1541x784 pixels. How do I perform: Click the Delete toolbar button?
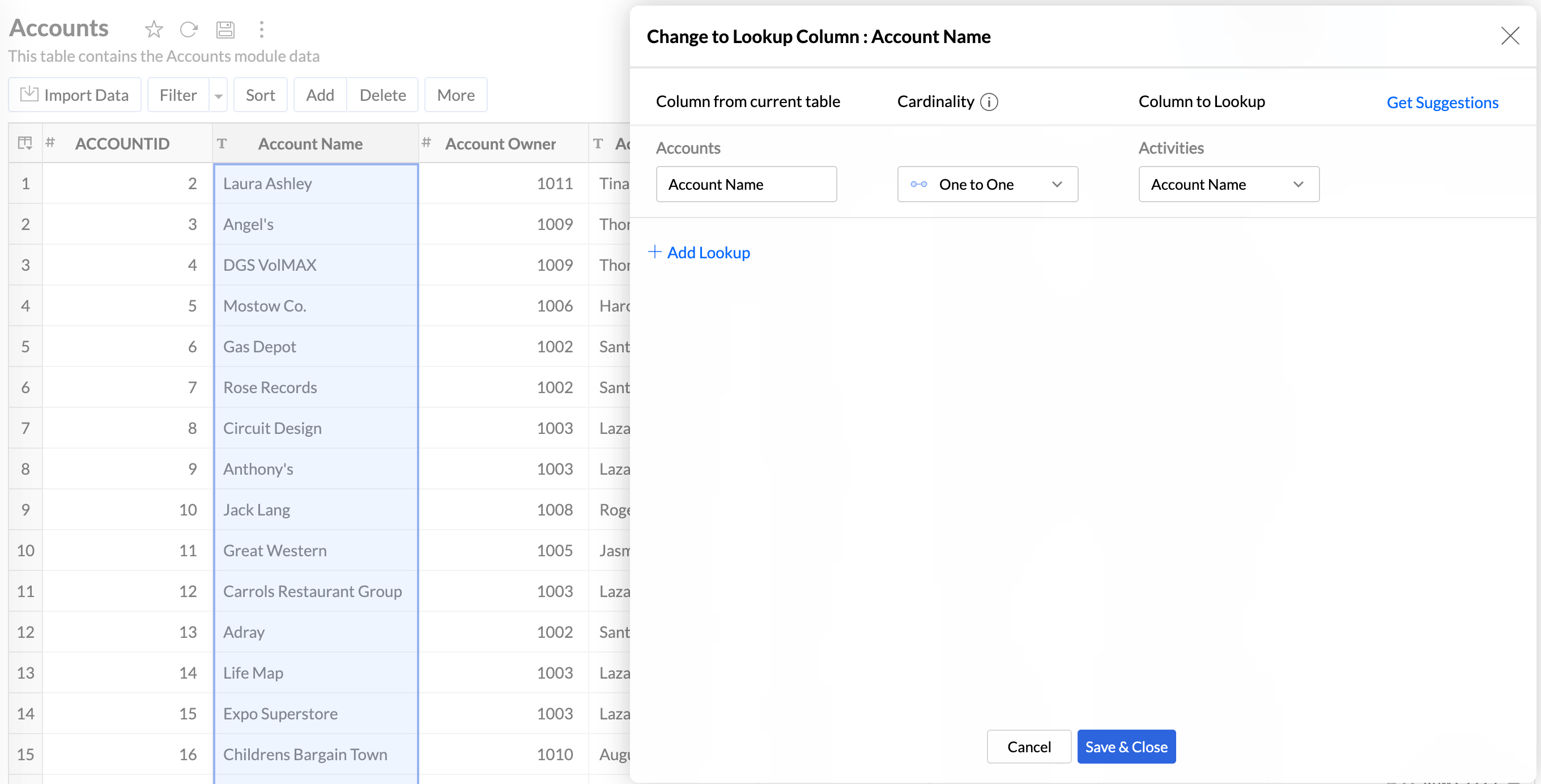(x=382, y=95)
